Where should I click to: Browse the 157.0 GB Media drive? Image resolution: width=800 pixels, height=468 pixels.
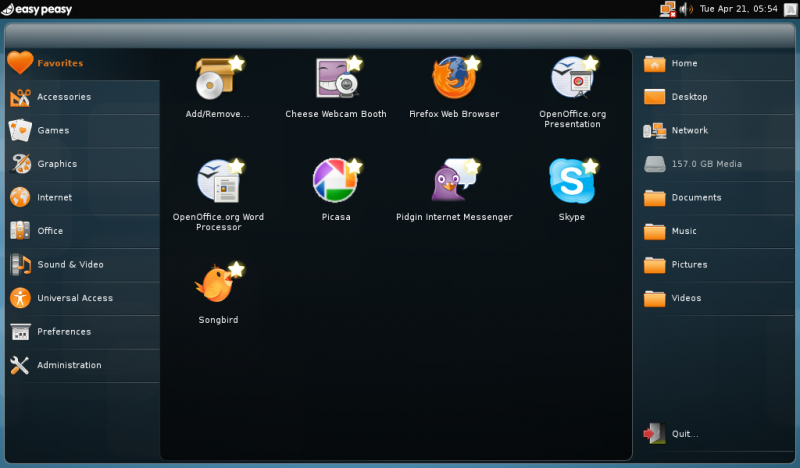[x=706, y=164]
